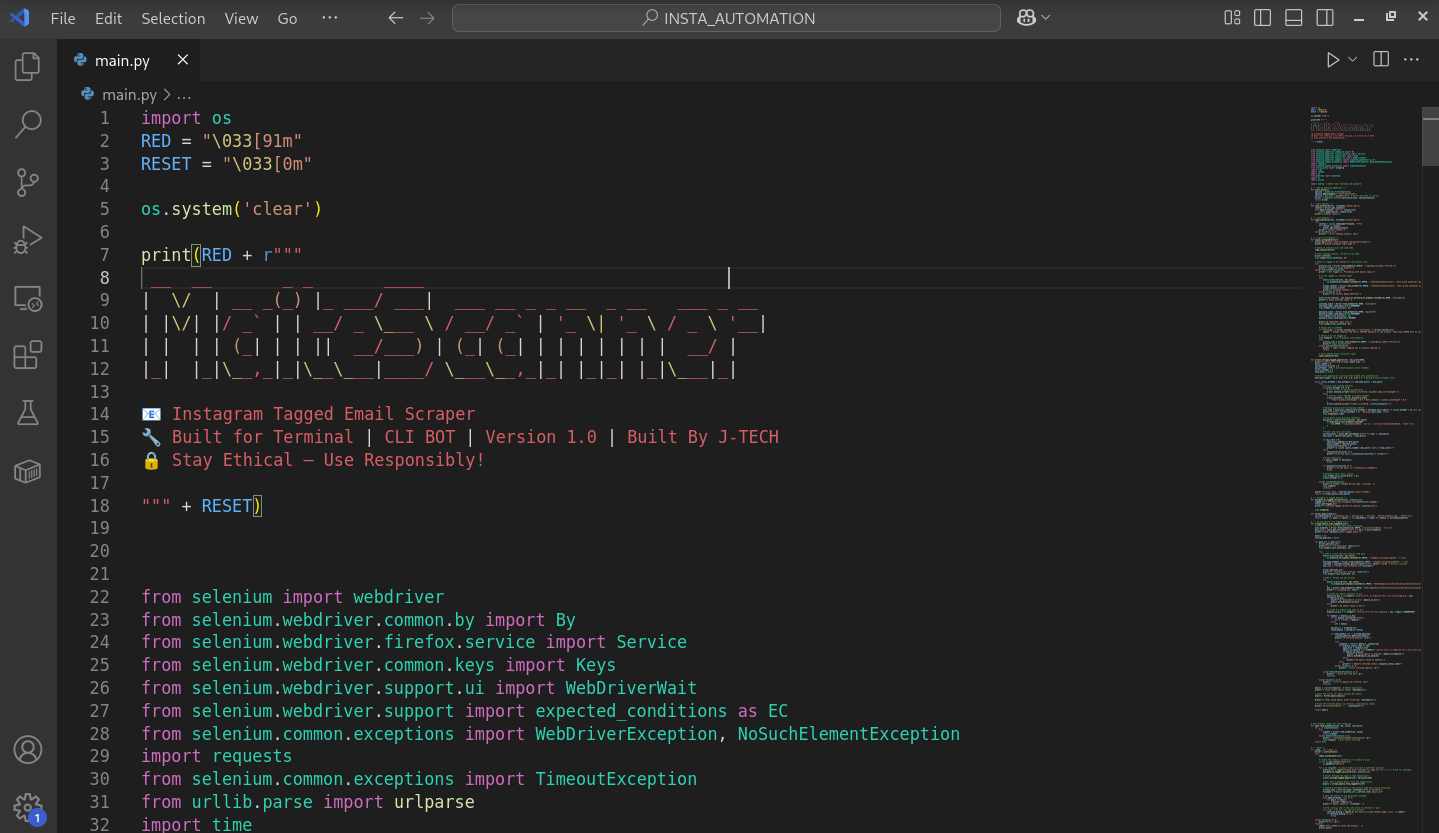Click 'expected_conditions' on line 27
Image resolution: width=1439 pixels, height=833 pixels.
click(631, 711)
